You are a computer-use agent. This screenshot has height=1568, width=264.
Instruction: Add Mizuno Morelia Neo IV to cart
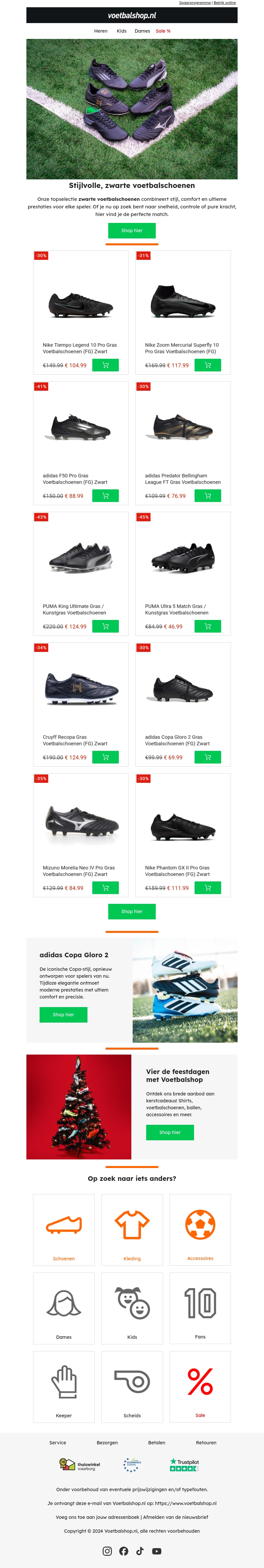point(106,887)
